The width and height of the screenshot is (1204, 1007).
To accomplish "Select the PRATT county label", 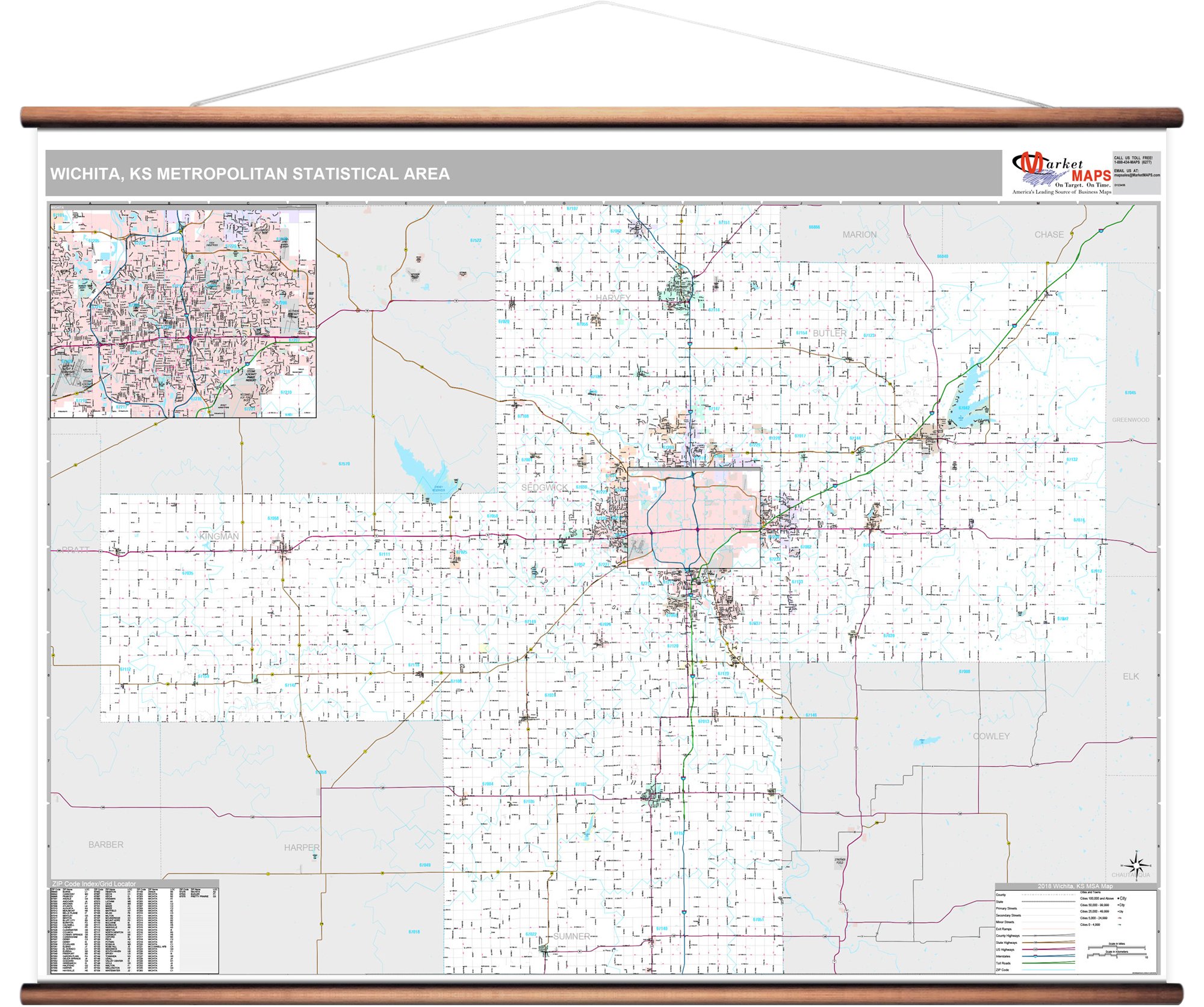I will (76, 550).
